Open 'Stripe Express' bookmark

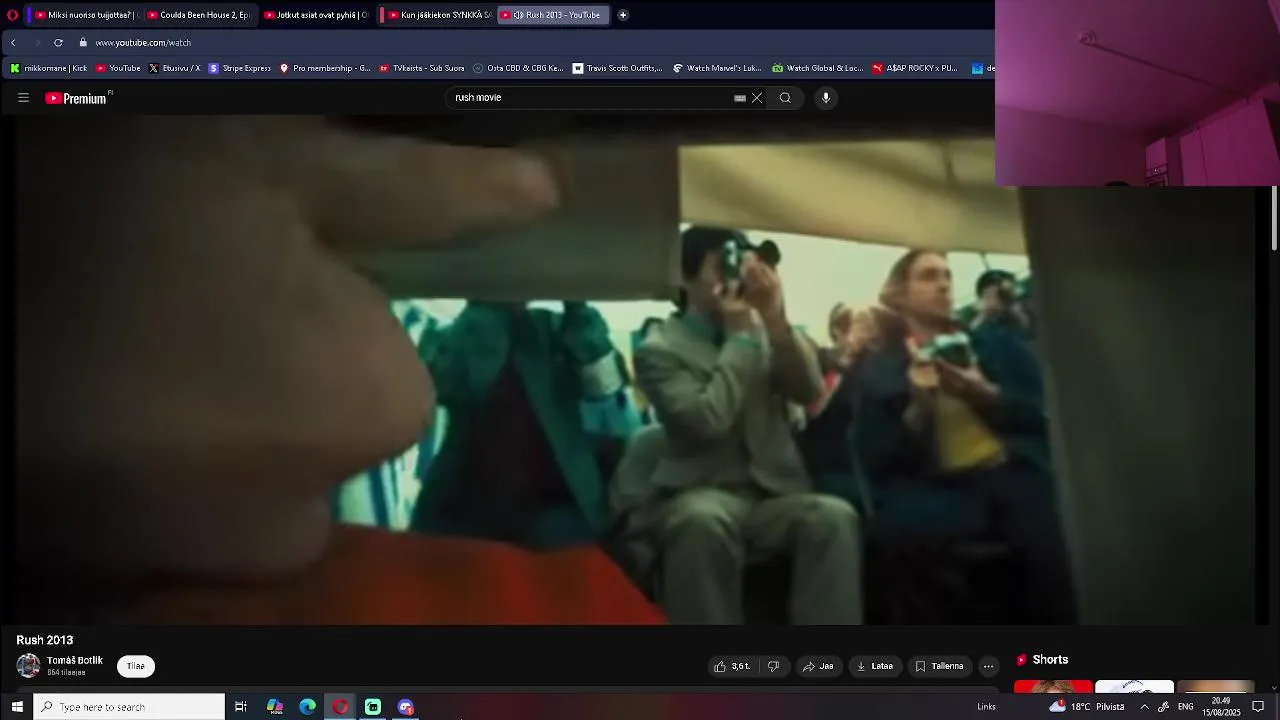(x=240, y=68)
